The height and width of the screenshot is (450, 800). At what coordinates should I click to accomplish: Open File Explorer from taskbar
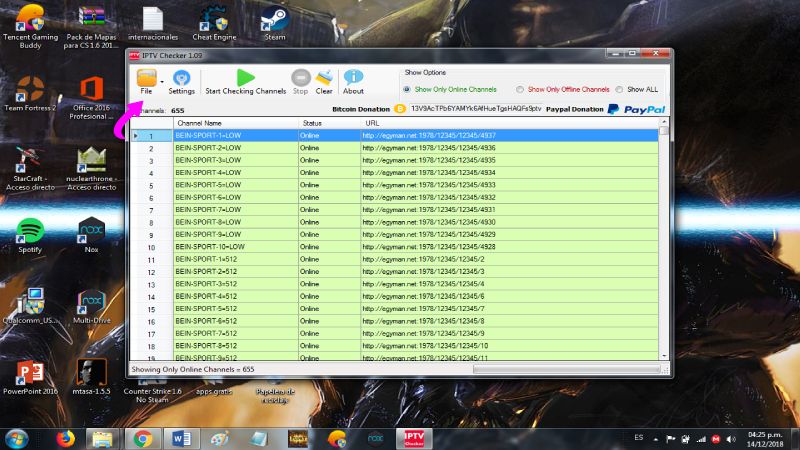102,439
